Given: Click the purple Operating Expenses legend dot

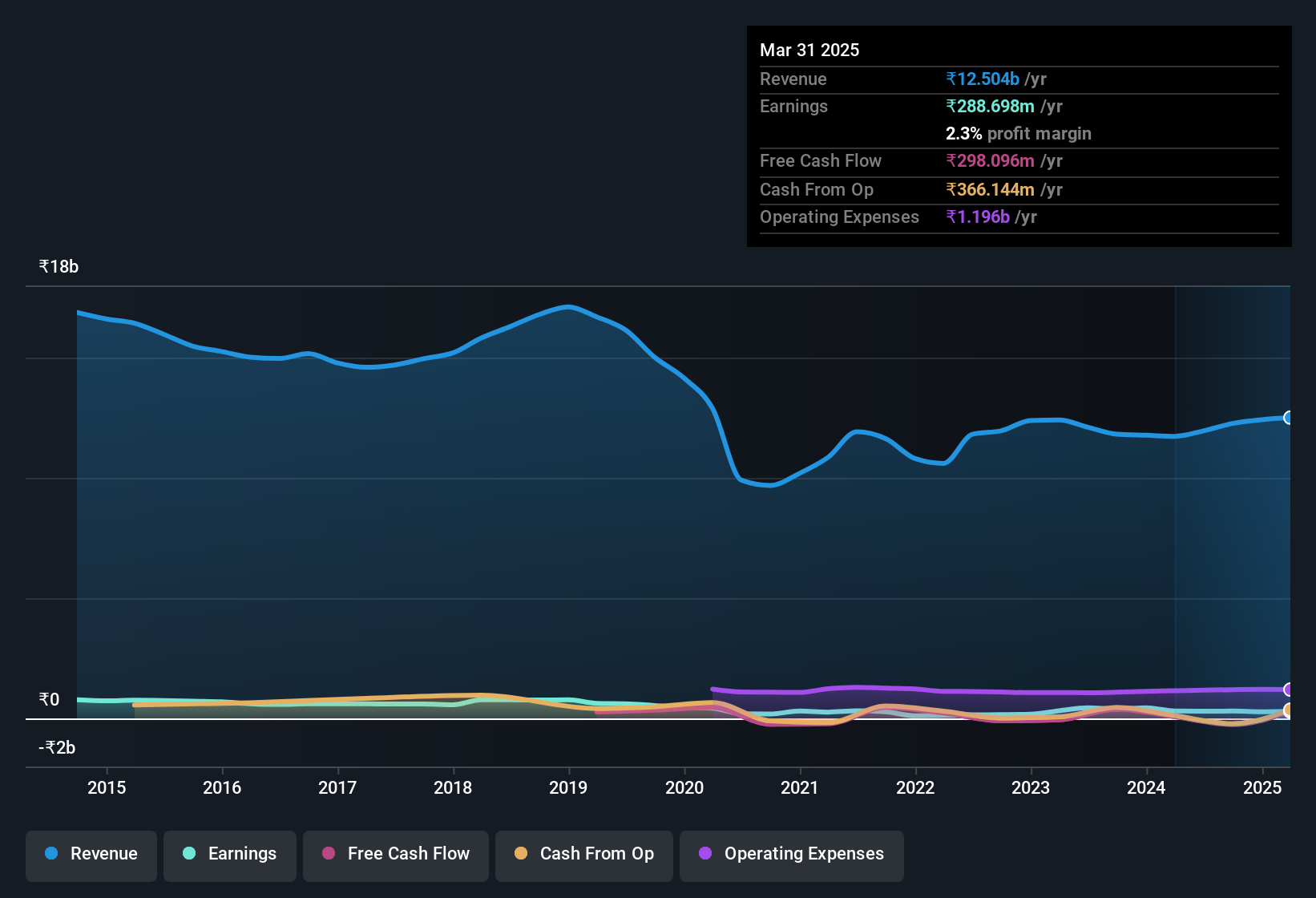Looking at the screenshot, I should pos(705,853).
